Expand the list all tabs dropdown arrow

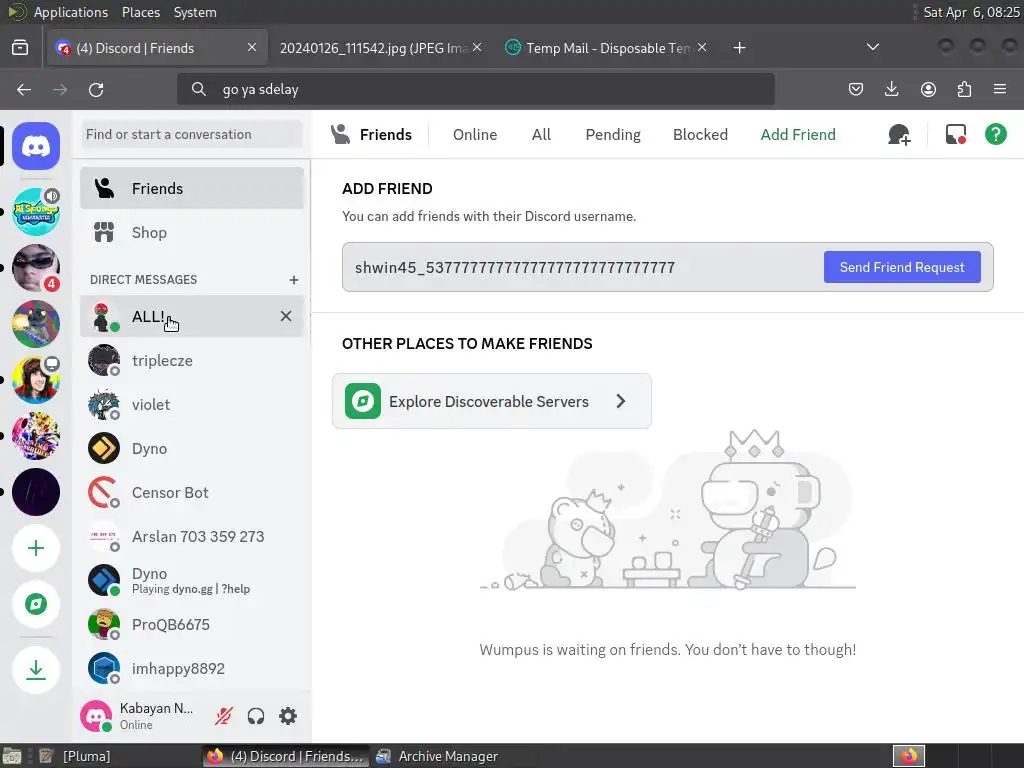point(872,47)
